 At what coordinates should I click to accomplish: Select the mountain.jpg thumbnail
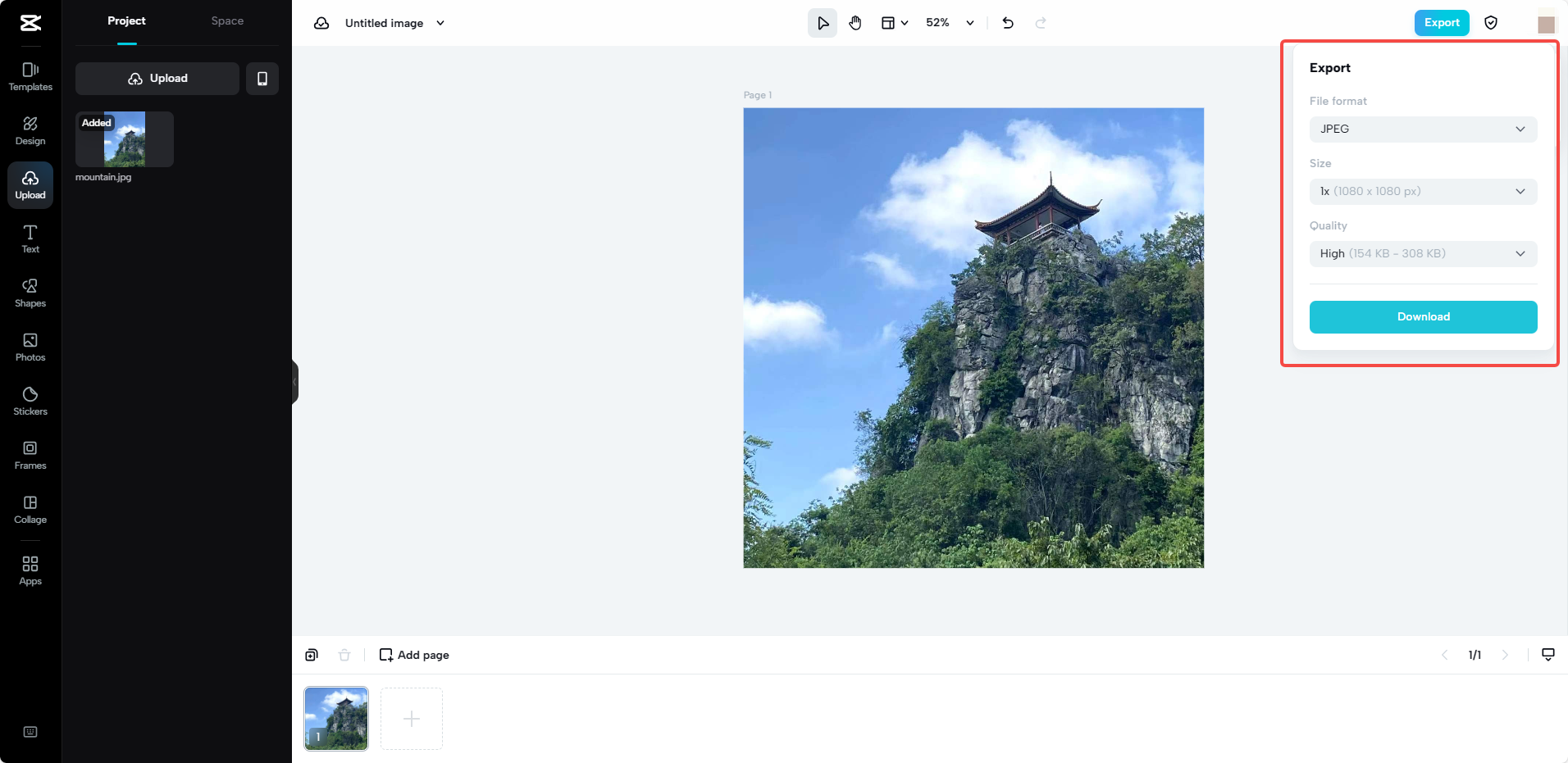(x=124, y=139)
